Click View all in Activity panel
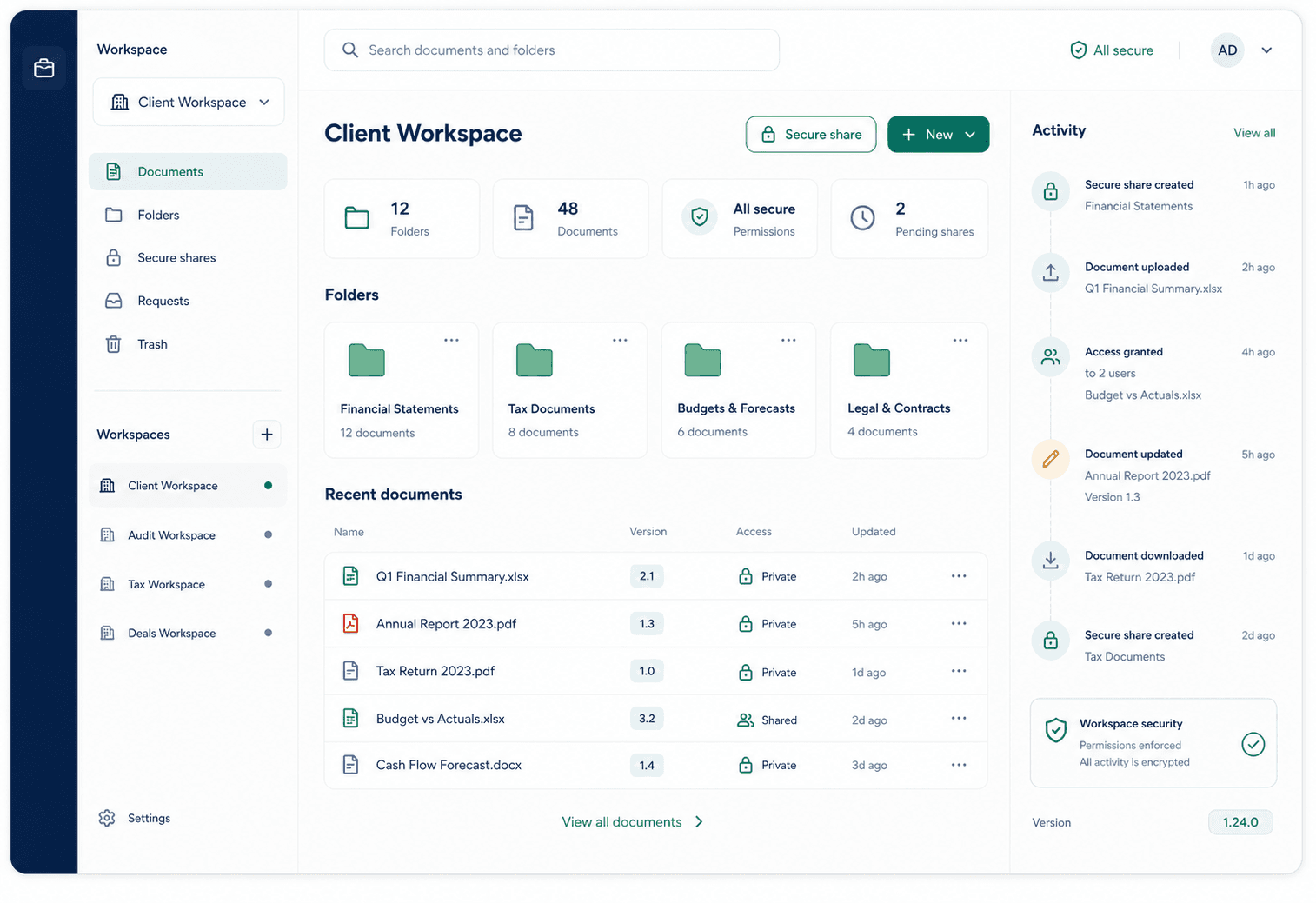 (x=1254, y=133)
